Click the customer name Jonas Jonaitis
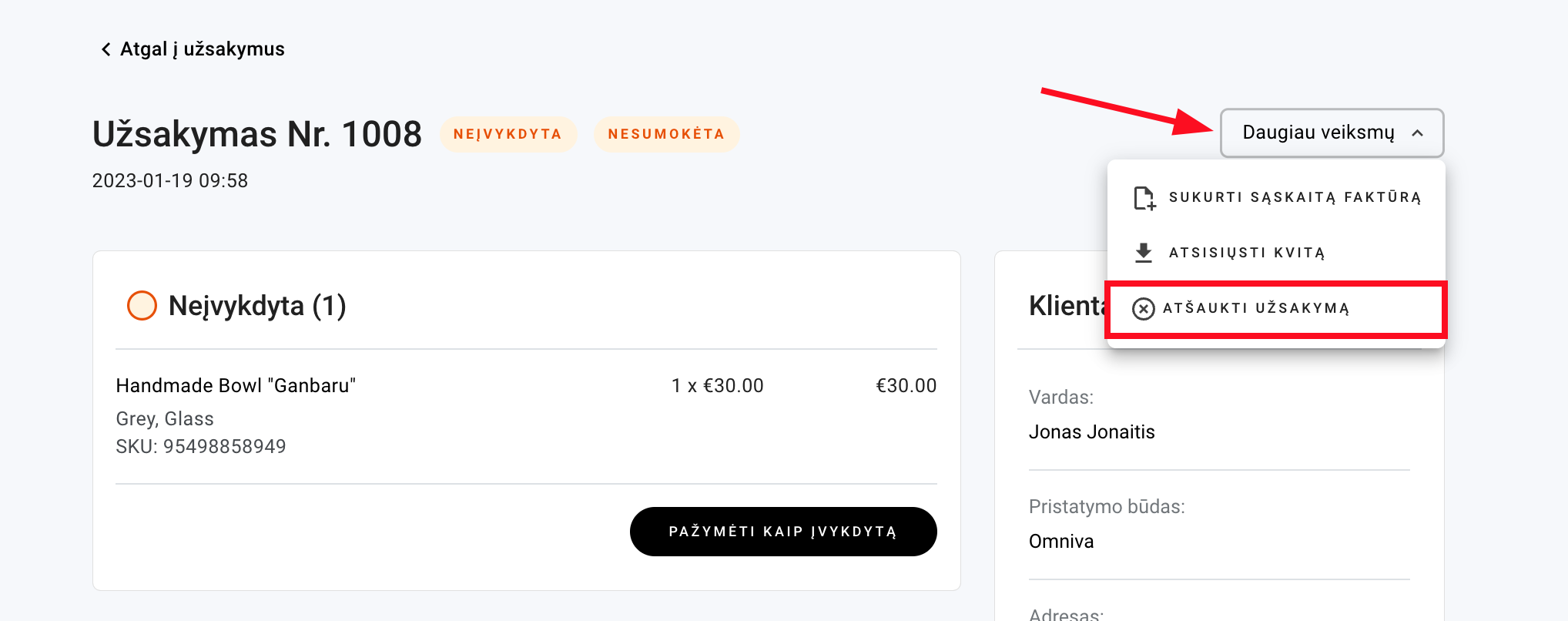 [x=1091, y=432]
